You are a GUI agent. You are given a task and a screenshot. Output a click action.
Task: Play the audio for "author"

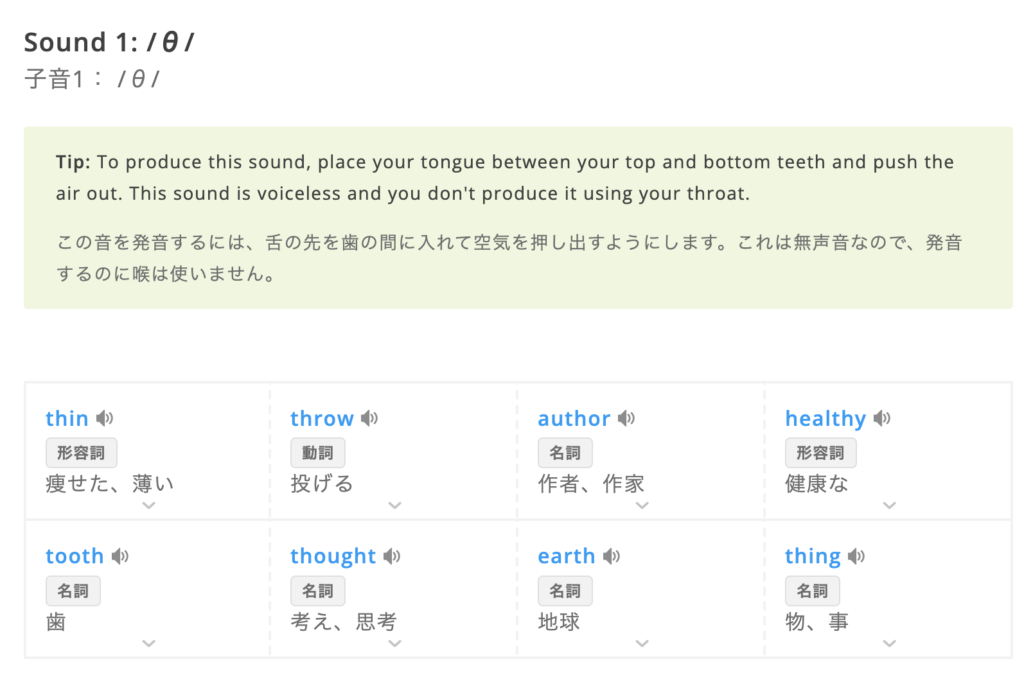pos(625,418)
